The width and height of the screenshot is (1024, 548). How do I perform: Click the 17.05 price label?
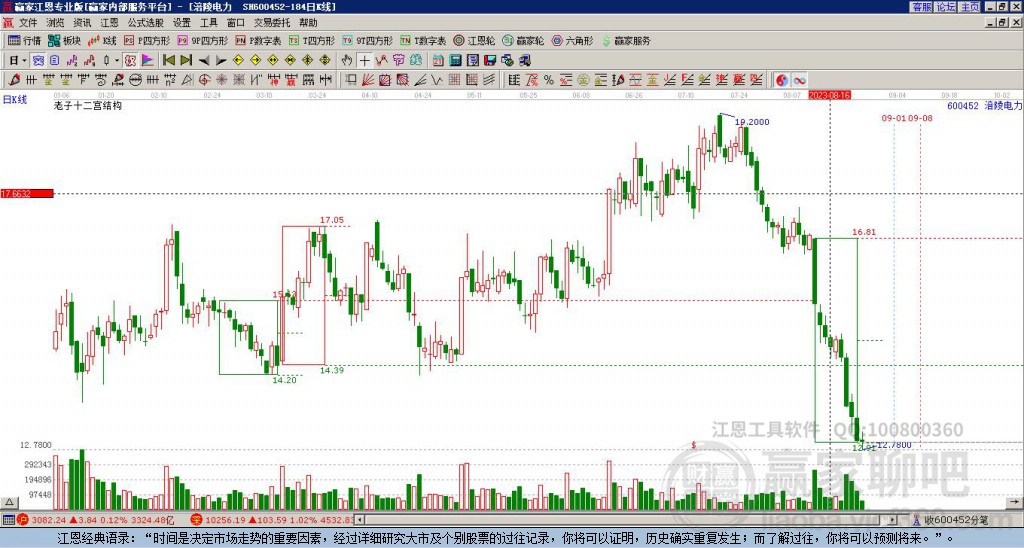pos(332,220)
